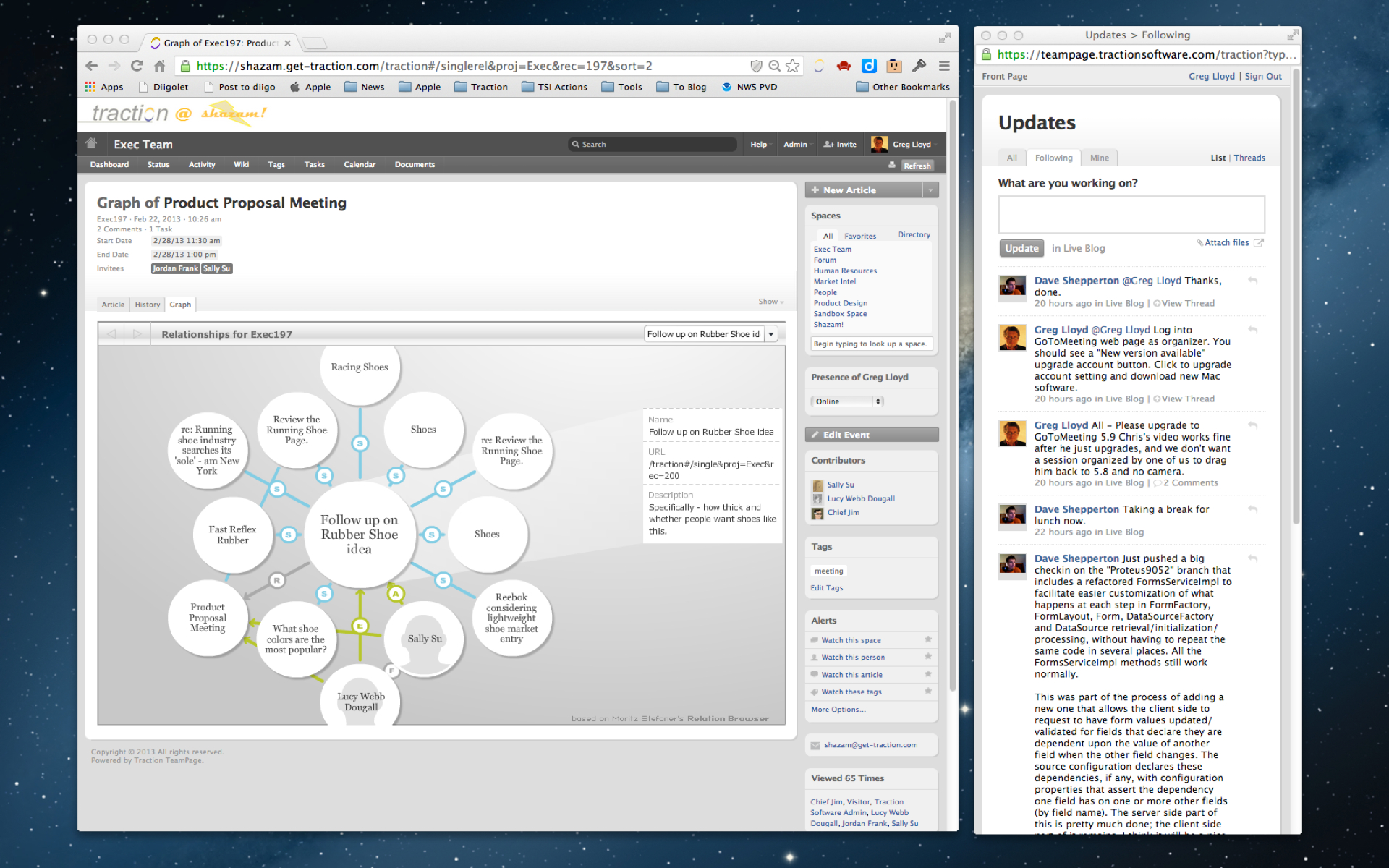Viewport: 1389px width, 868px height.
Task: Click the Tags navigation icon
Action: (x=276, y=164)
